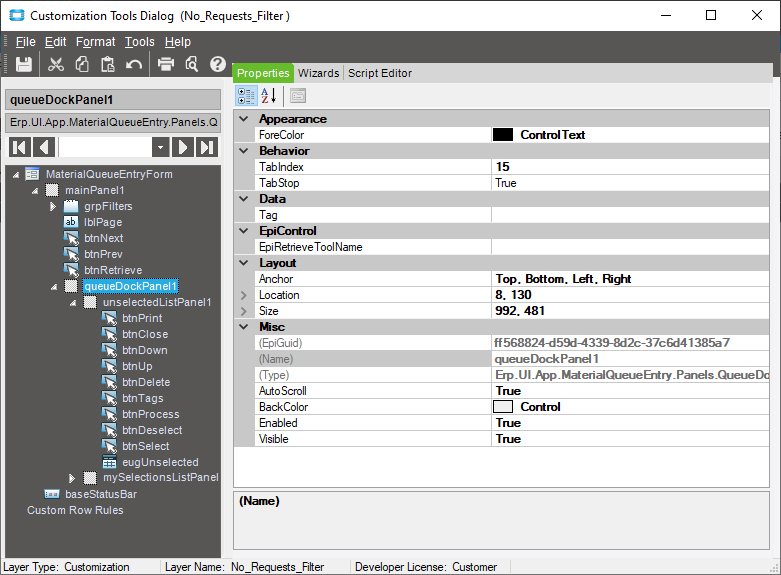Screen dimensions: 781x575
Task: Go to next control arrow
Action: (183, 147)
